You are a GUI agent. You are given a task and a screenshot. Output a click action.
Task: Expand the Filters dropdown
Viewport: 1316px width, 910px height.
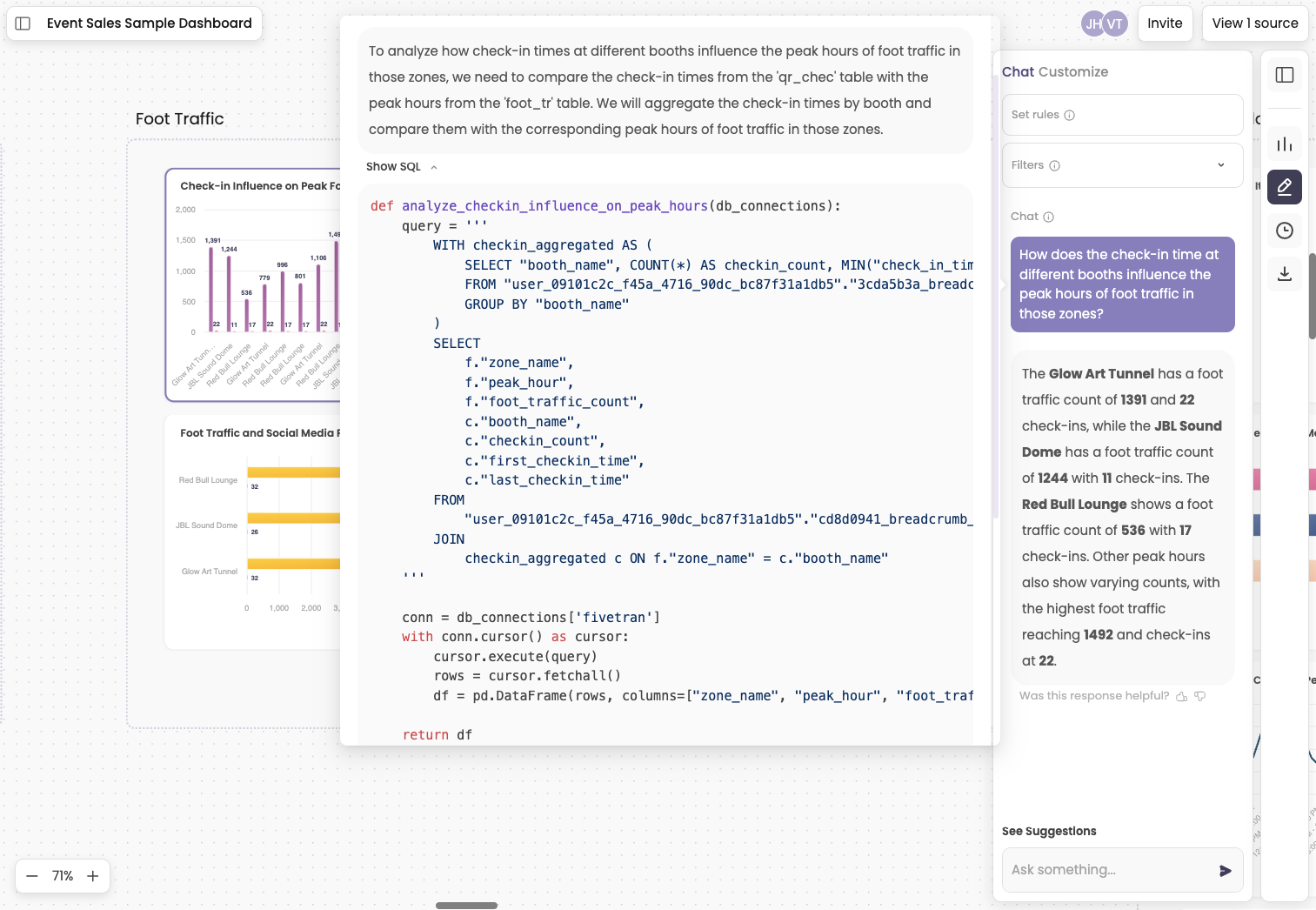point(1220,164)
